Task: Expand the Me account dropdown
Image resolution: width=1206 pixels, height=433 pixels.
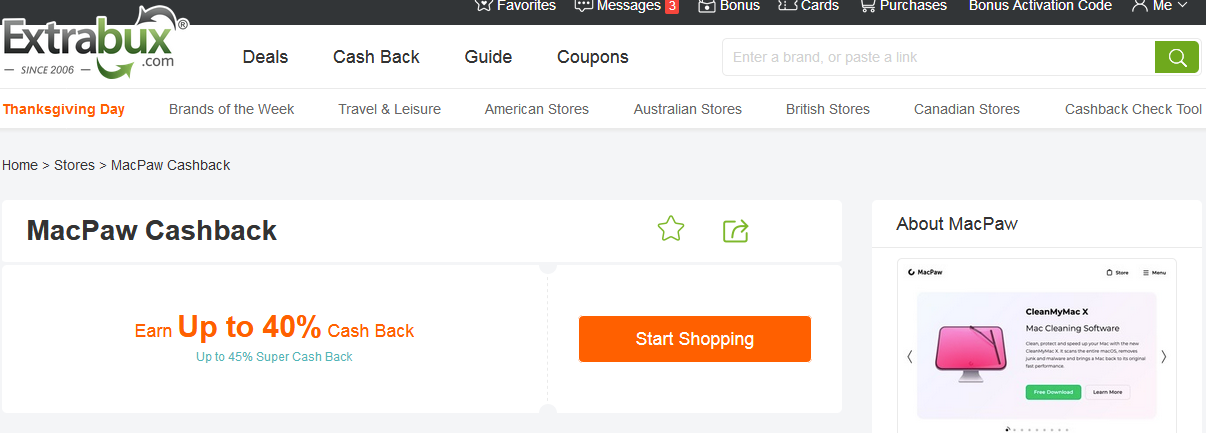Action: click(1160, 6)
